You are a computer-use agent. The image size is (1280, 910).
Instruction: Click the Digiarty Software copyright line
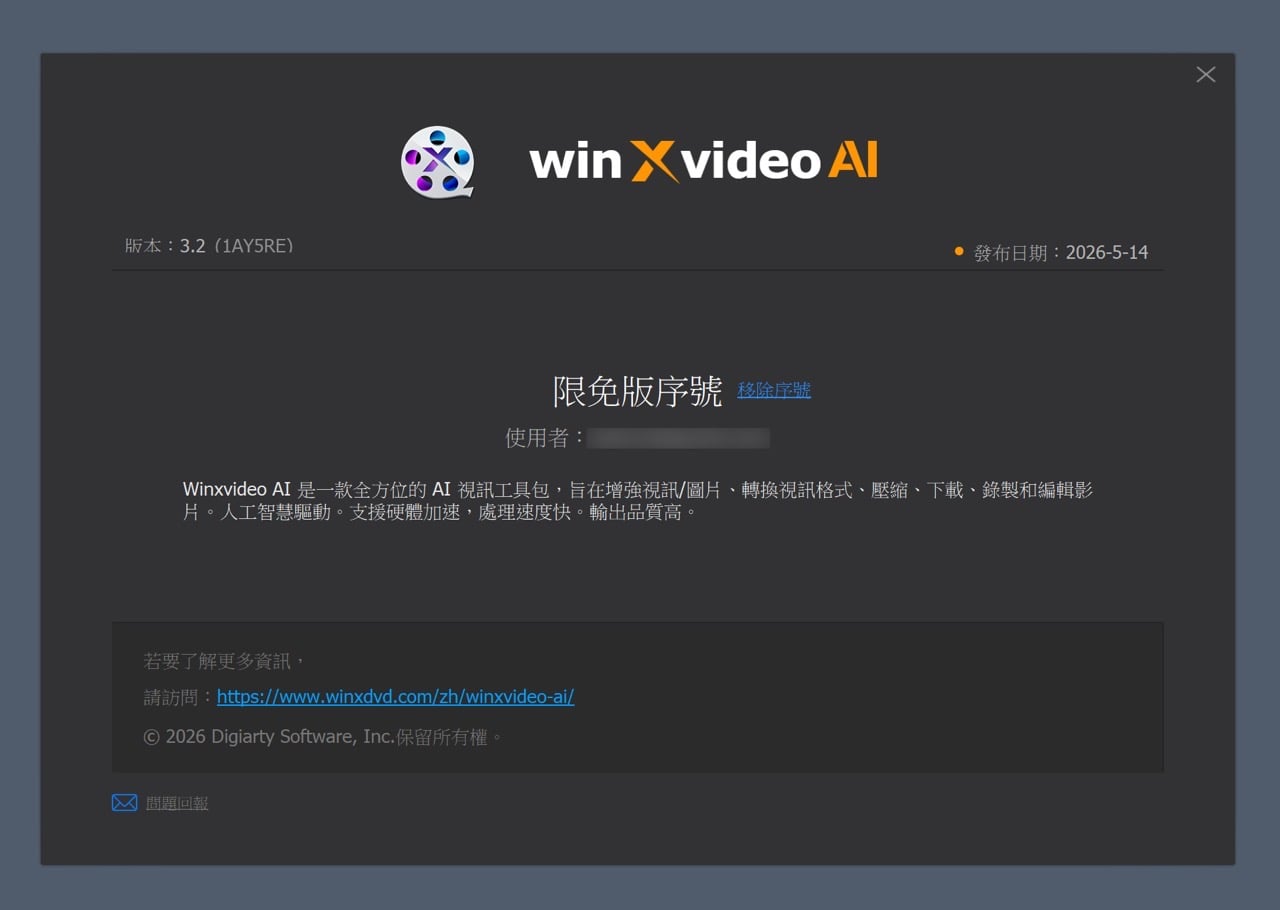click(x=322, y=737)
